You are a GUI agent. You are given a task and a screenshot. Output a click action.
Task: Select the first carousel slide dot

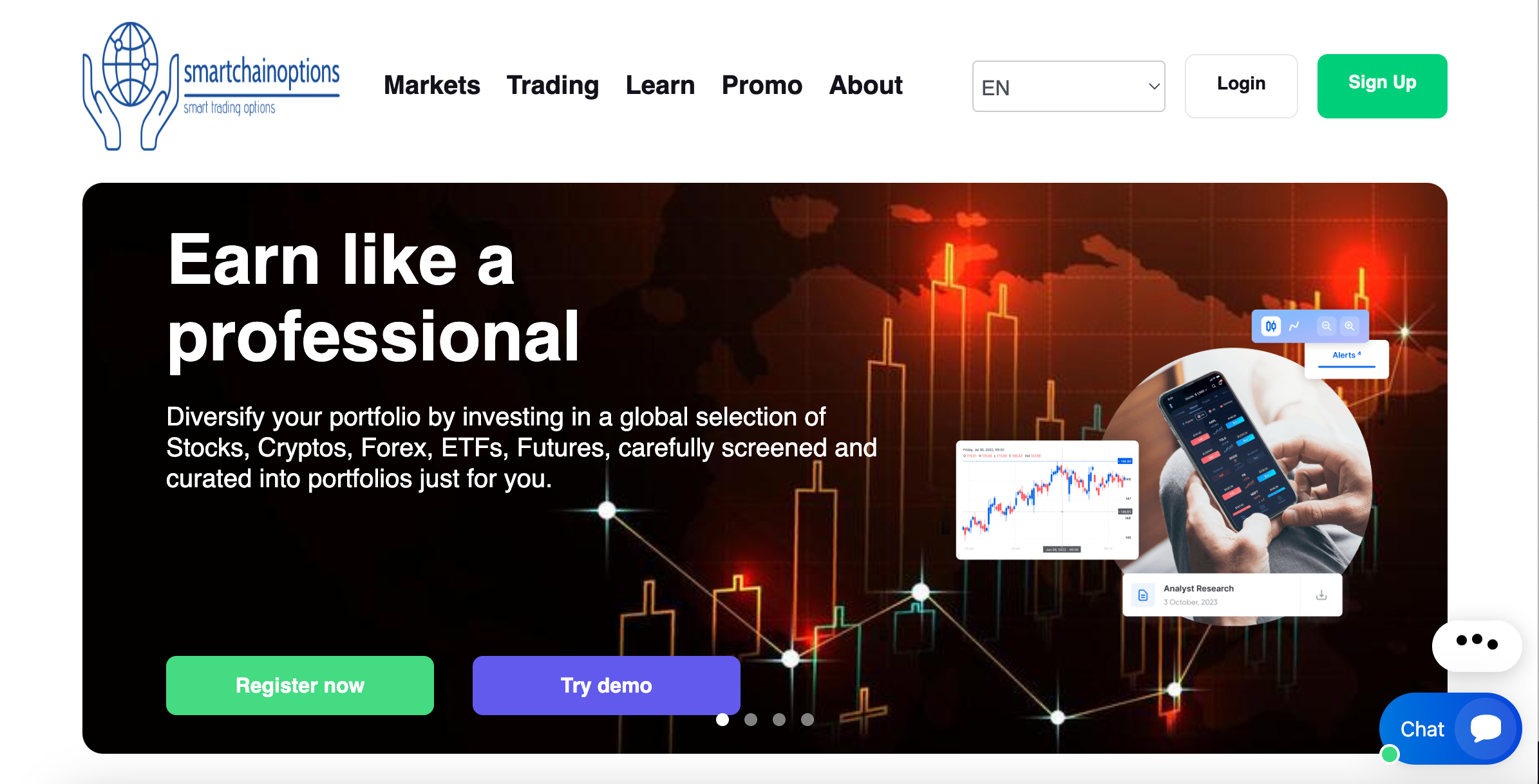pos(722,720)
